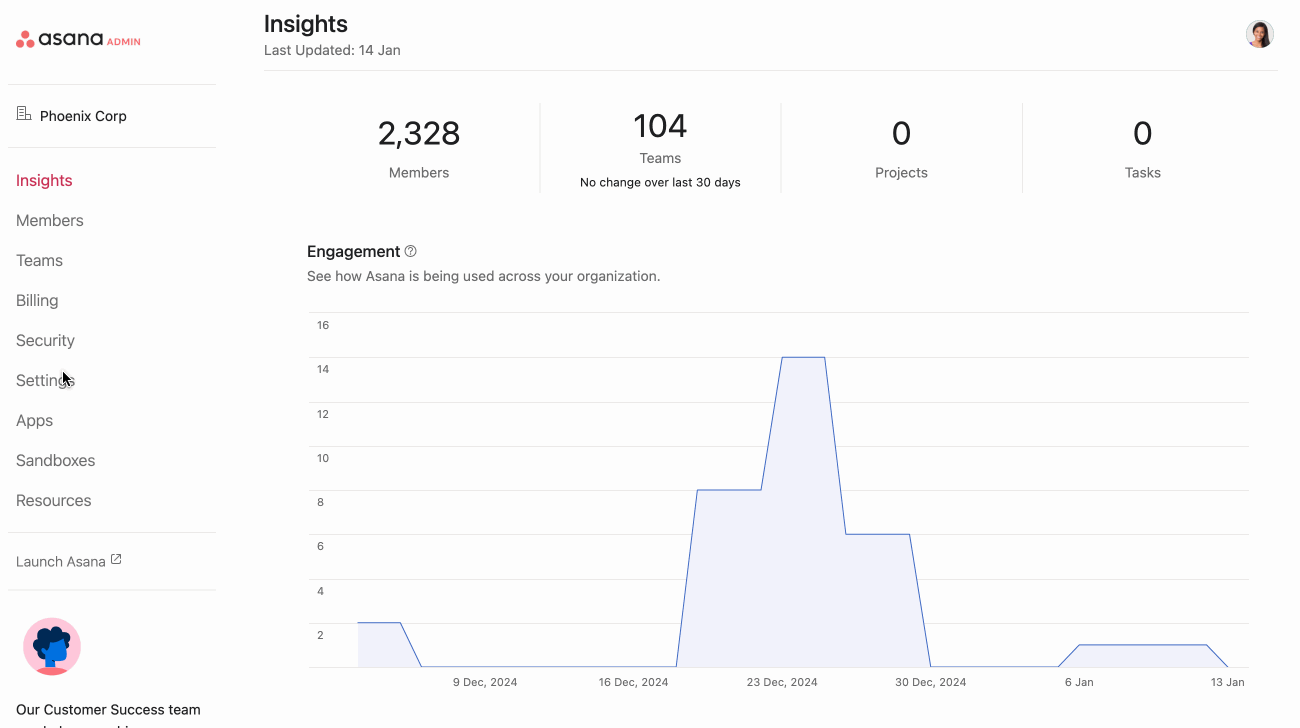Open the Apps page

35,420
